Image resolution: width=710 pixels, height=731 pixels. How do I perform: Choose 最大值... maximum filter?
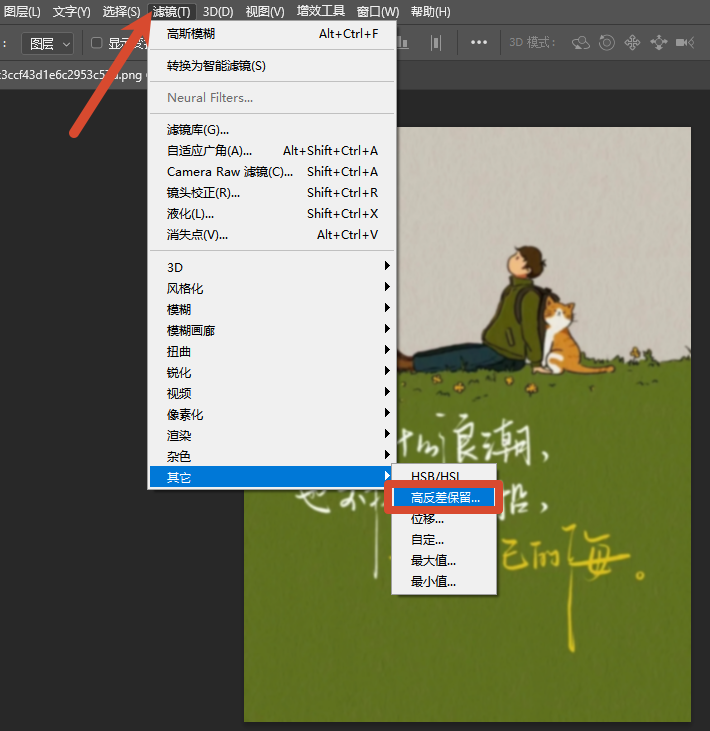(444, 560)
